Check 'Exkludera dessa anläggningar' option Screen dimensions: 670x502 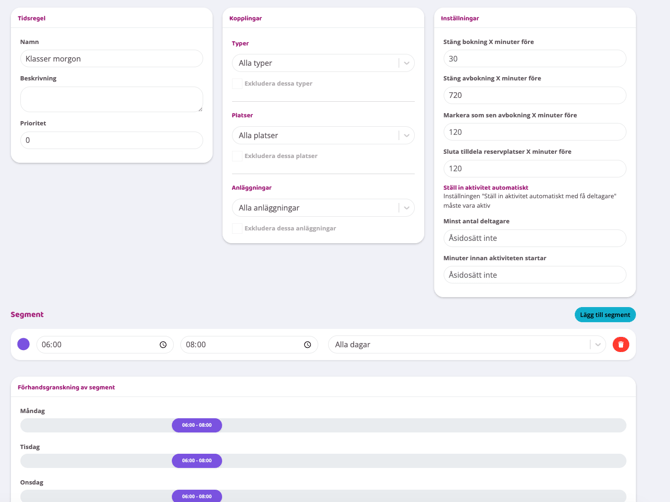click(238, 228)
